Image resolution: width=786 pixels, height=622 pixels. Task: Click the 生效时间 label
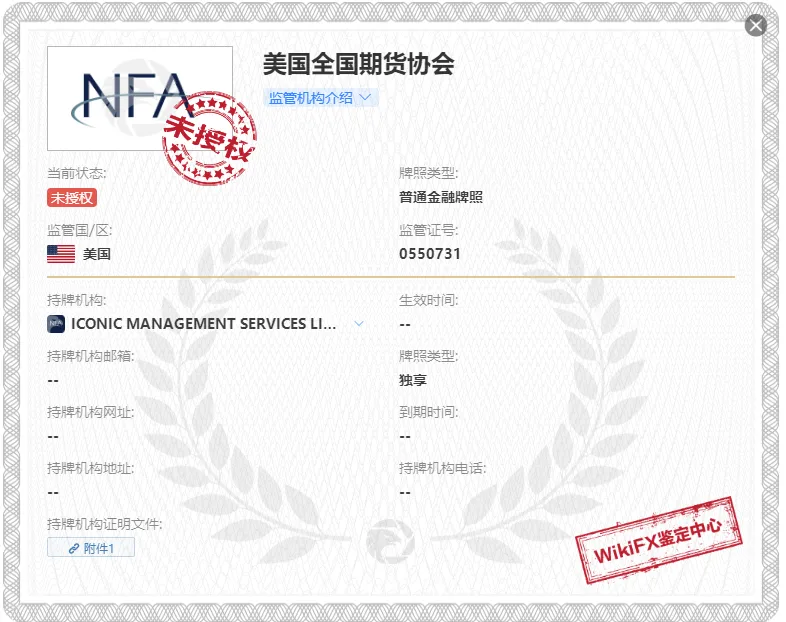point(429,300)
